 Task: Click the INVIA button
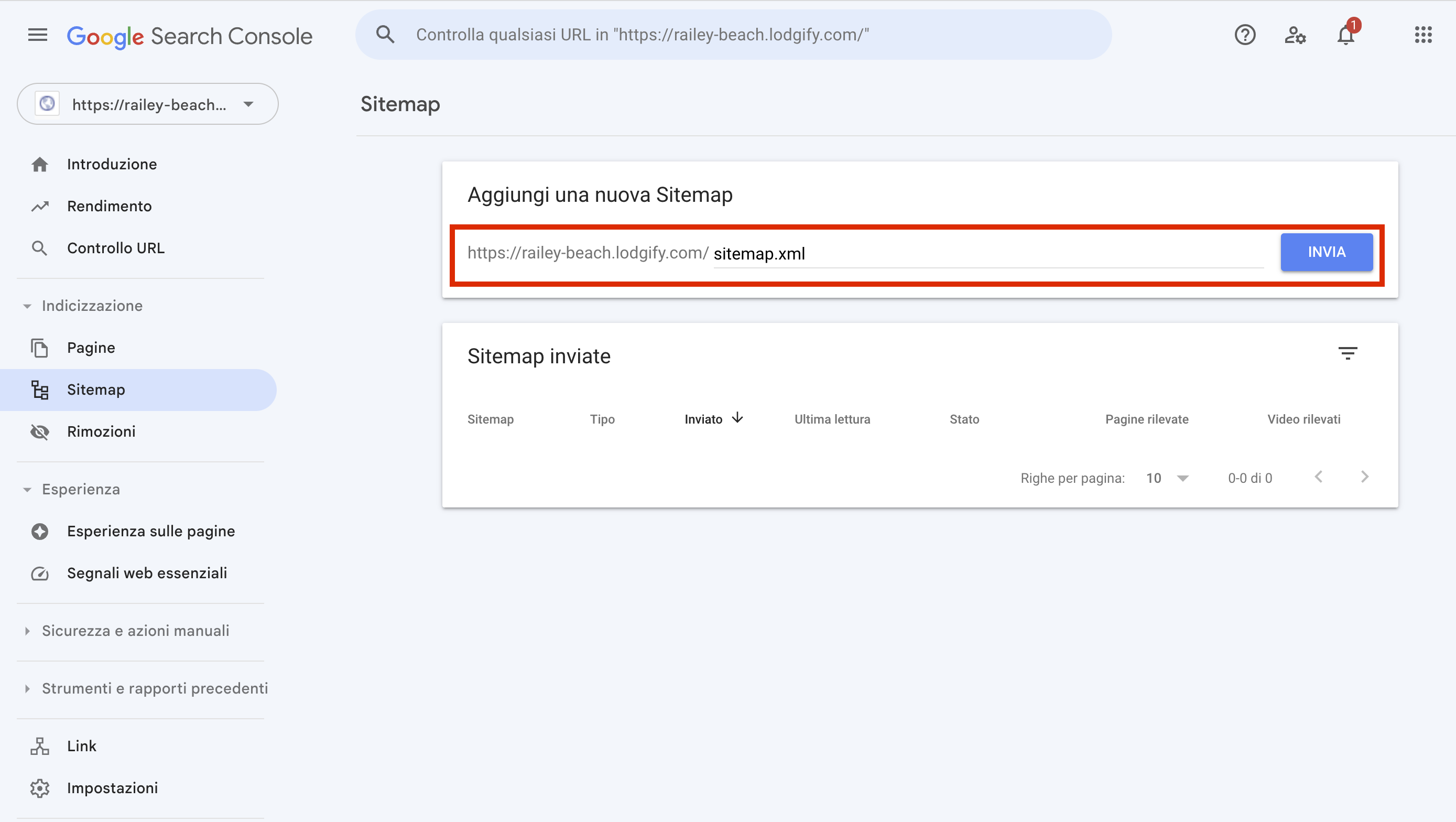pyautogui.click(x=1327, y=252)
